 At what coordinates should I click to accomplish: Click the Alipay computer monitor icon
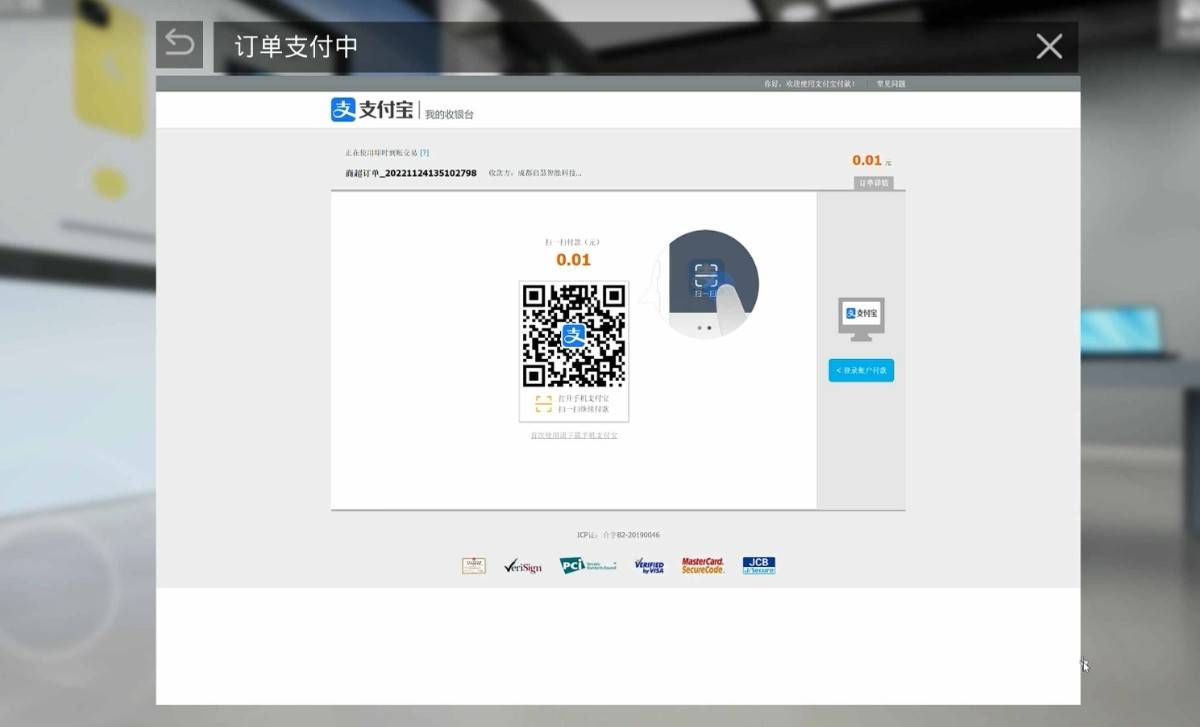point(861,319)
